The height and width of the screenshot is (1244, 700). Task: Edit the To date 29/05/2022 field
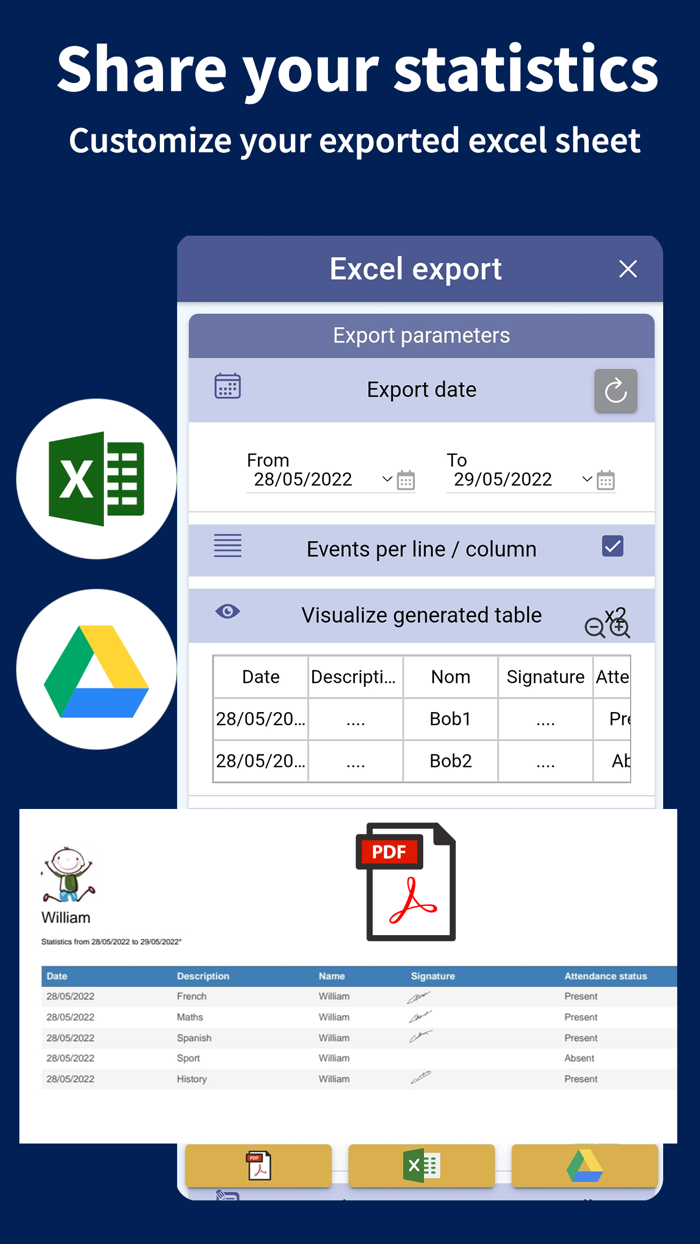click(503, 479)
